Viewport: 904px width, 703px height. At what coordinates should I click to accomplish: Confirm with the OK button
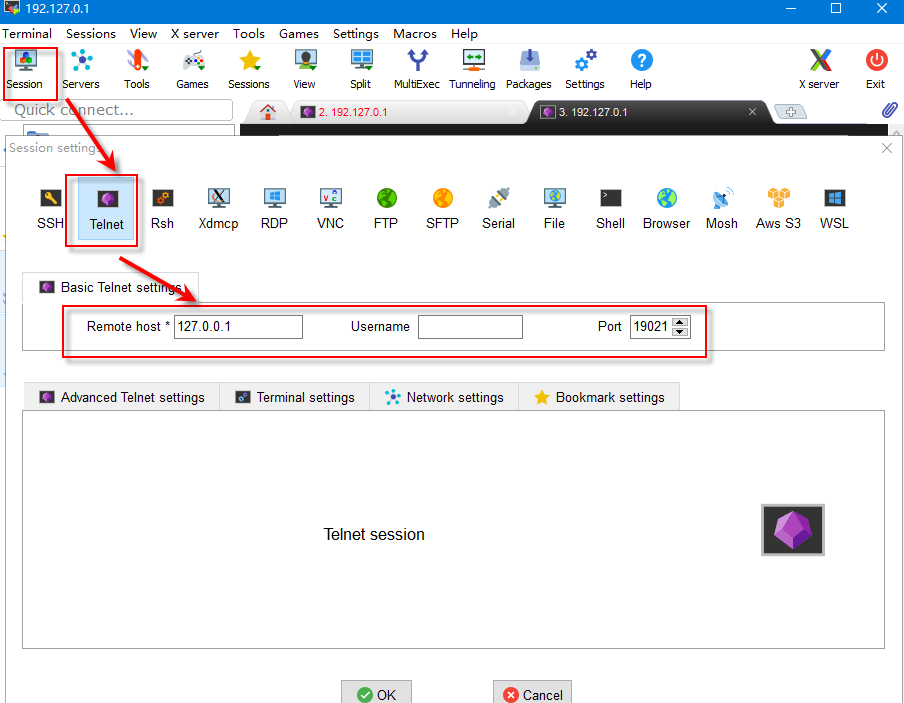point(376,694)
